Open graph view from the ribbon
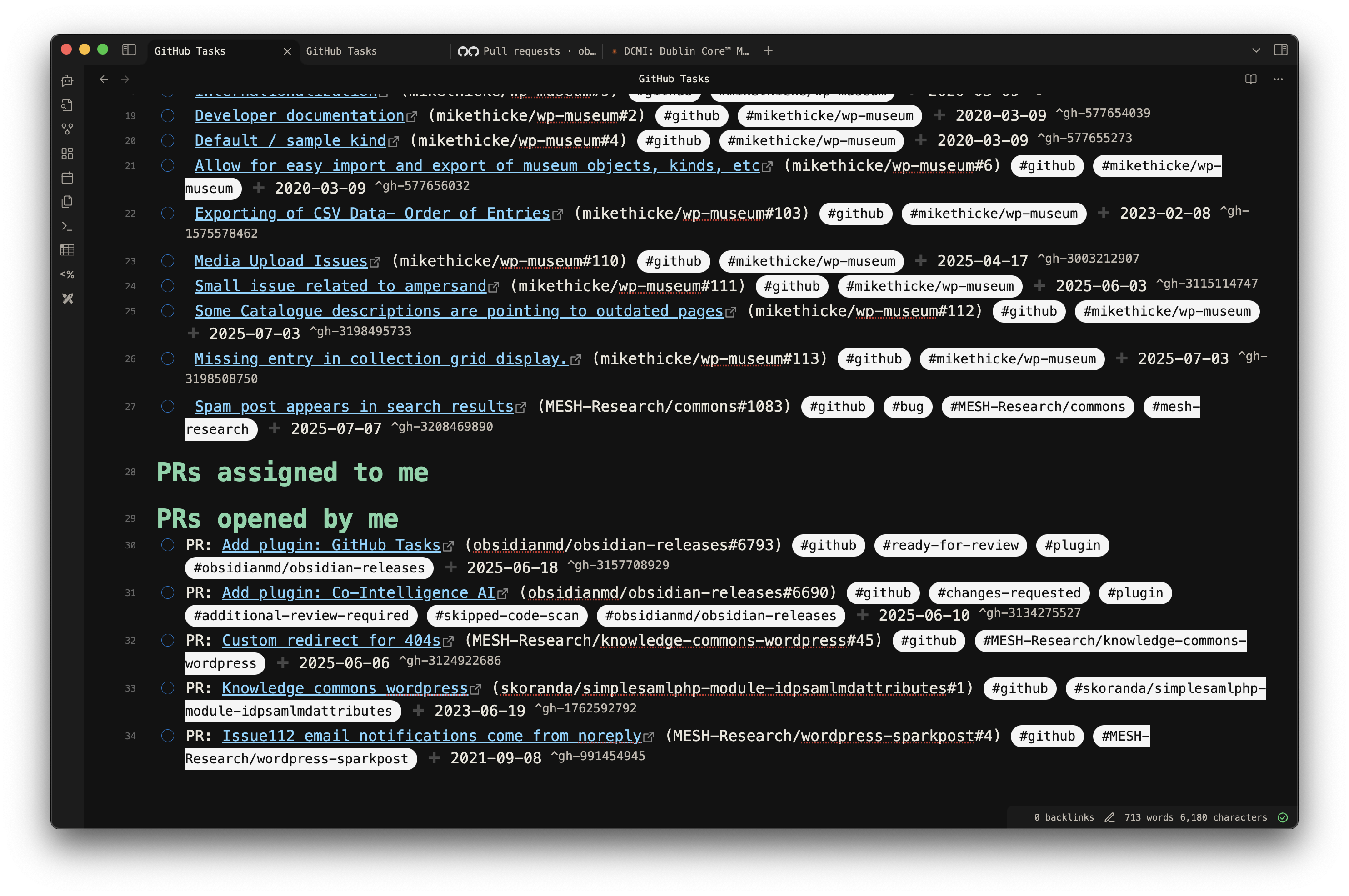The height and width of the screenshot is (896, 1349). point(67,129)
